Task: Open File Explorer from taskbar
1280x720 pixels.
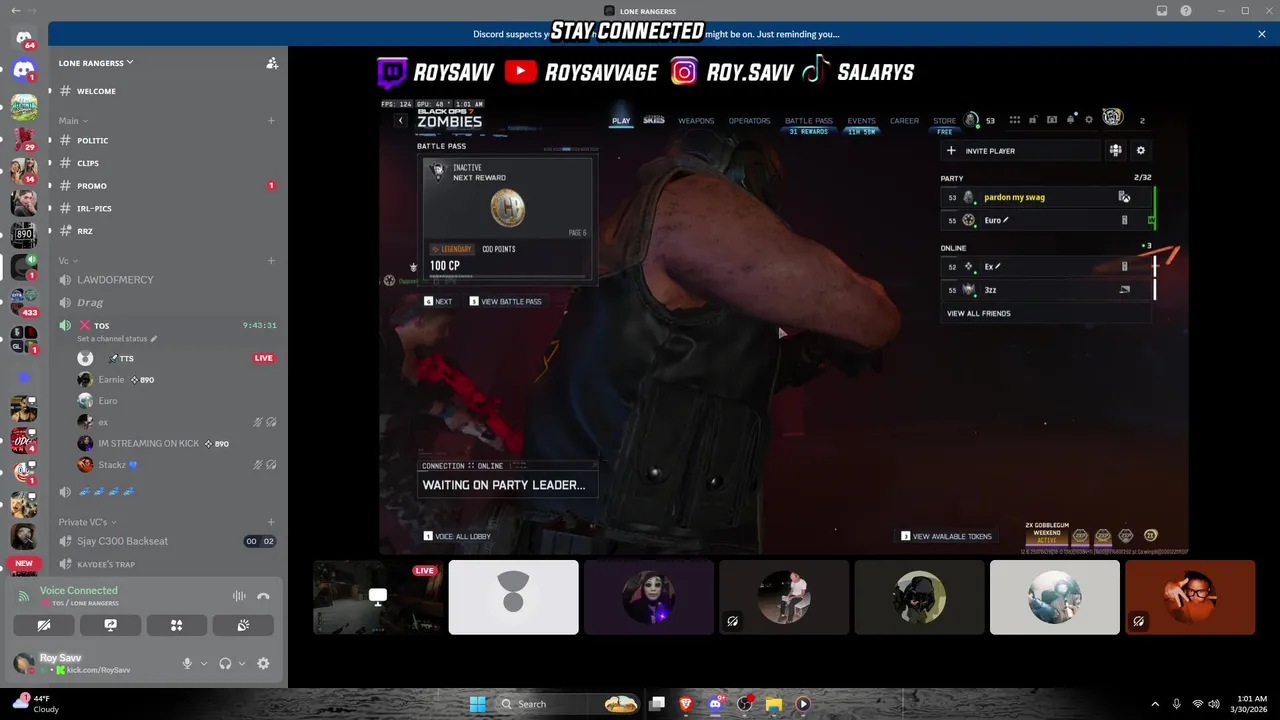Action: point(773,704)
